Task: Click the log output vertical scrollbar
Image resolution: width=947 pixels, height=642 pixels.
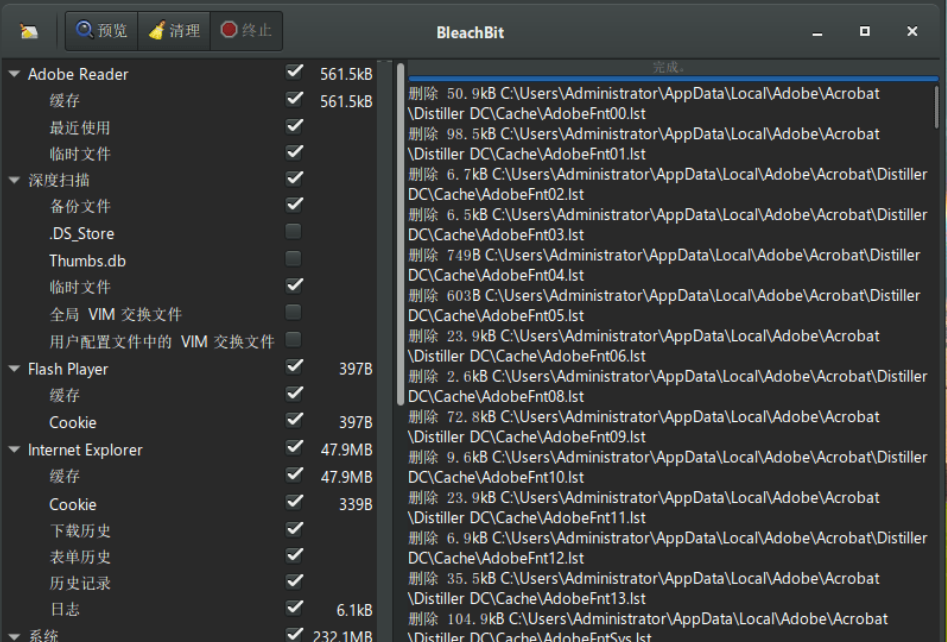Action: point(936,106)
